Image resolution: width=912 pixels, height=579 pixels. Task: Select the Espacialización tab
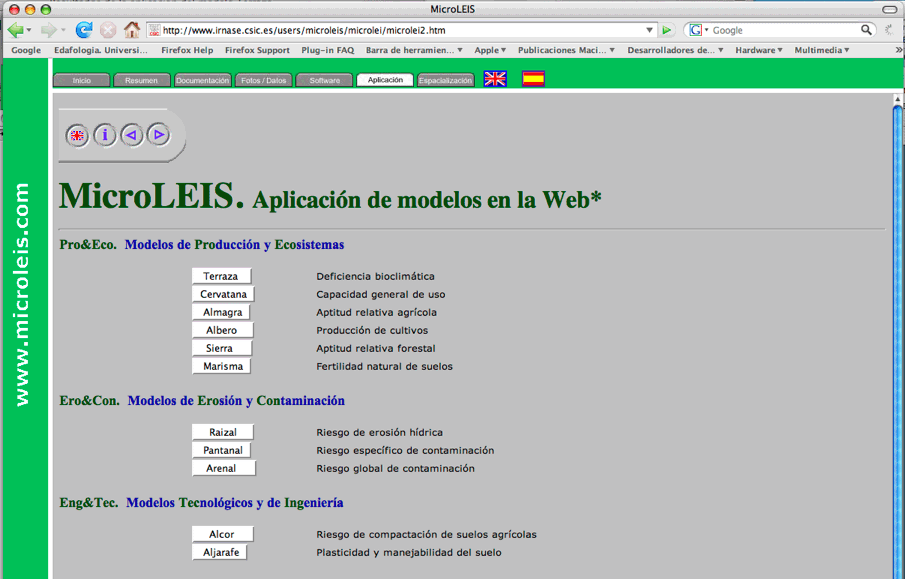point(445,80)
